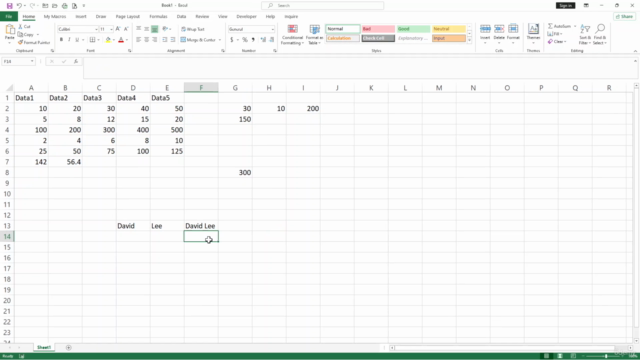Click Increase Decimal icon
Image resolution: width=640 pixels, height=360 pixels.
tap(263, 40)
